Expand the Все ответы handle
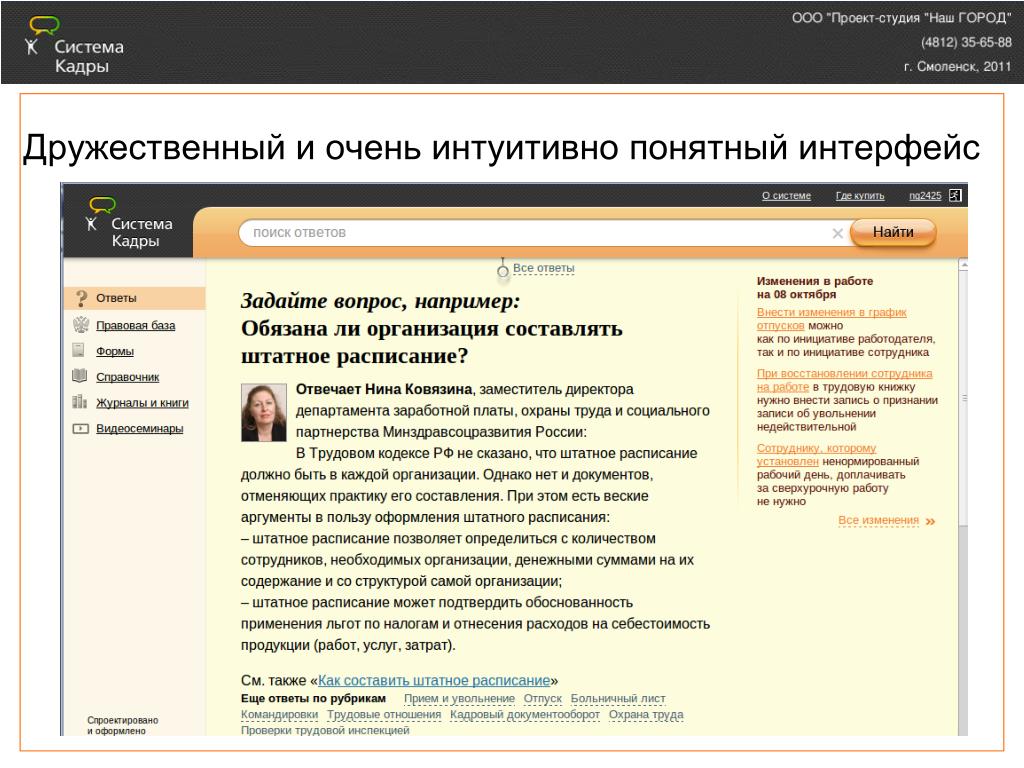This screenshot has width=1024, height=768. pos(543,268)
